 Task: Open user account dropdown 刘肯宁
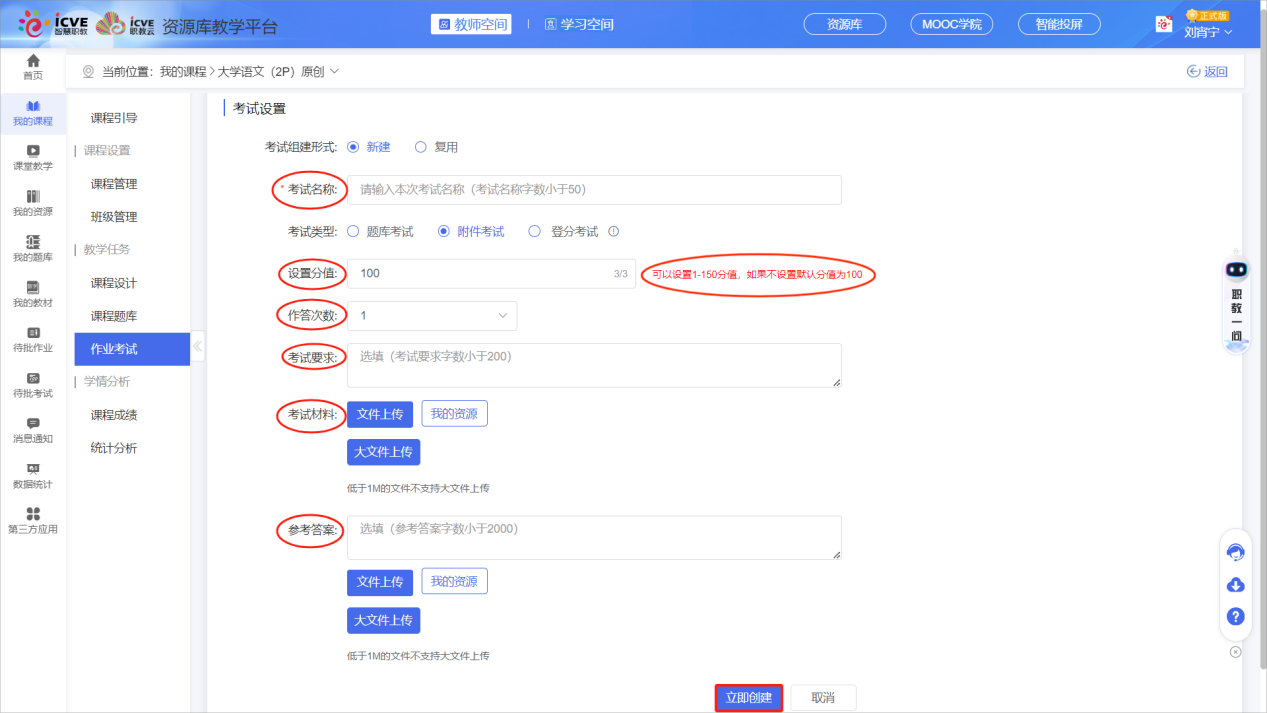tap(1207, 32)
